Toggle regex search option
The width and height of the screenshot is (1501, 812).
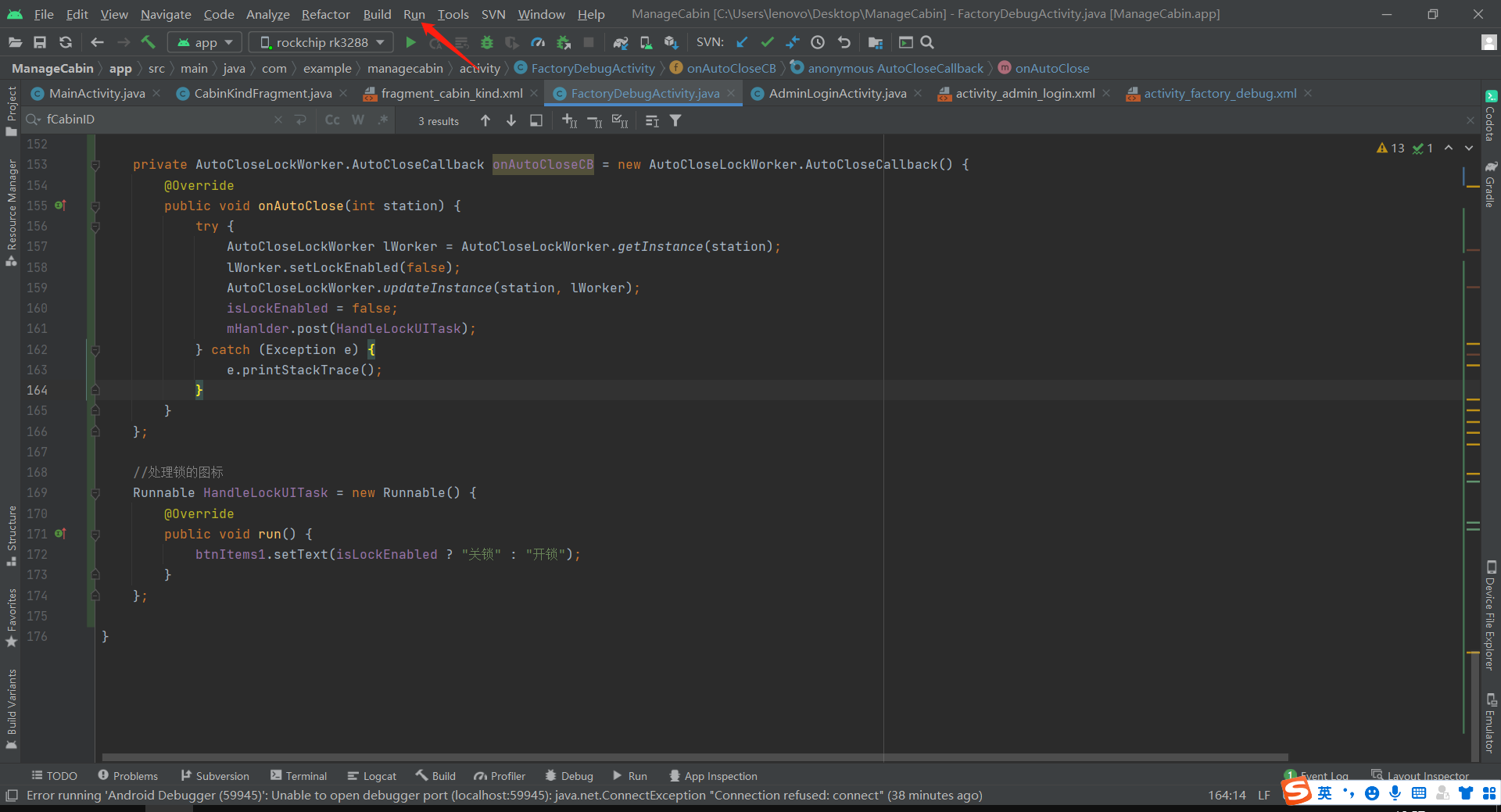[x=383, y=120]
